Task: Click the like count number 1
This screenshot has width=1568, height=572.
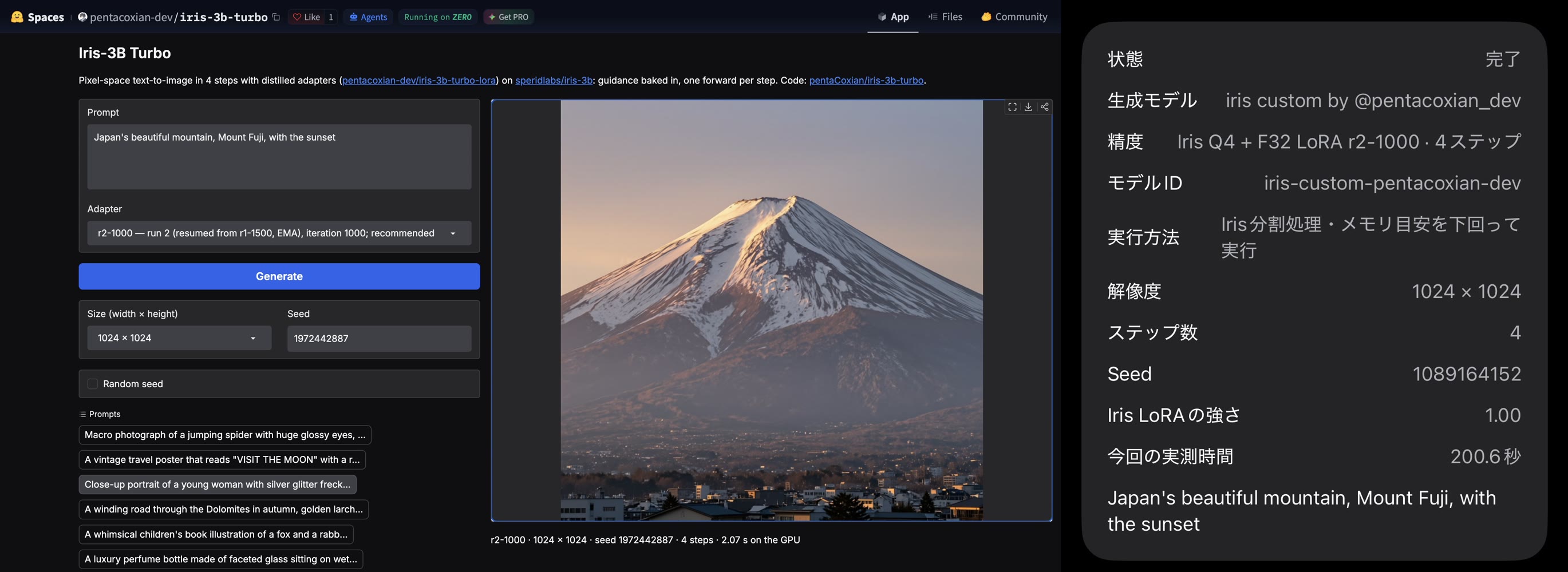Action: pyautogui.click(x=330, y=17)
